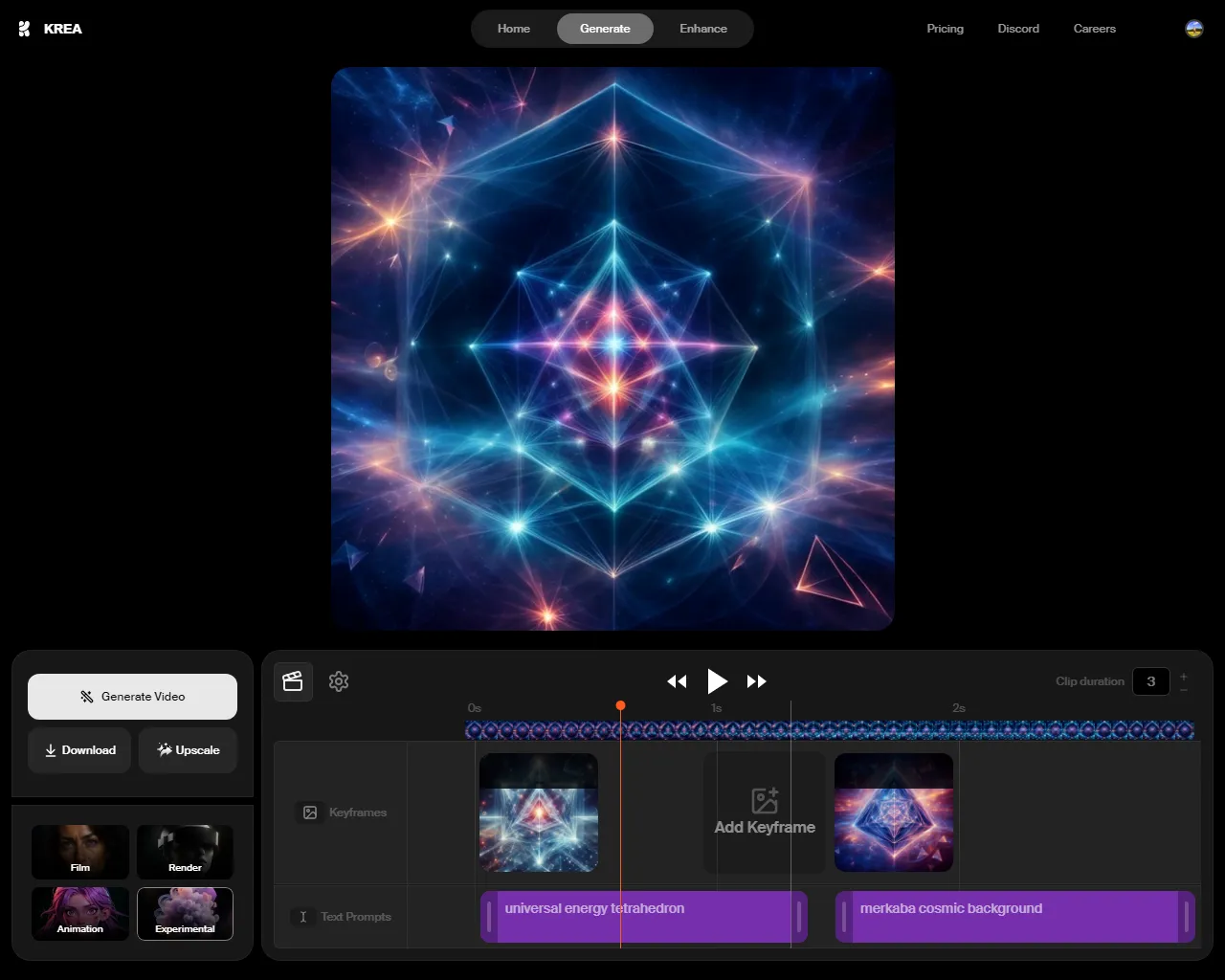Screen dimensions: 1225x980
Task: Click the Keyframes row image icon
Action: click(x=310, y=813)
